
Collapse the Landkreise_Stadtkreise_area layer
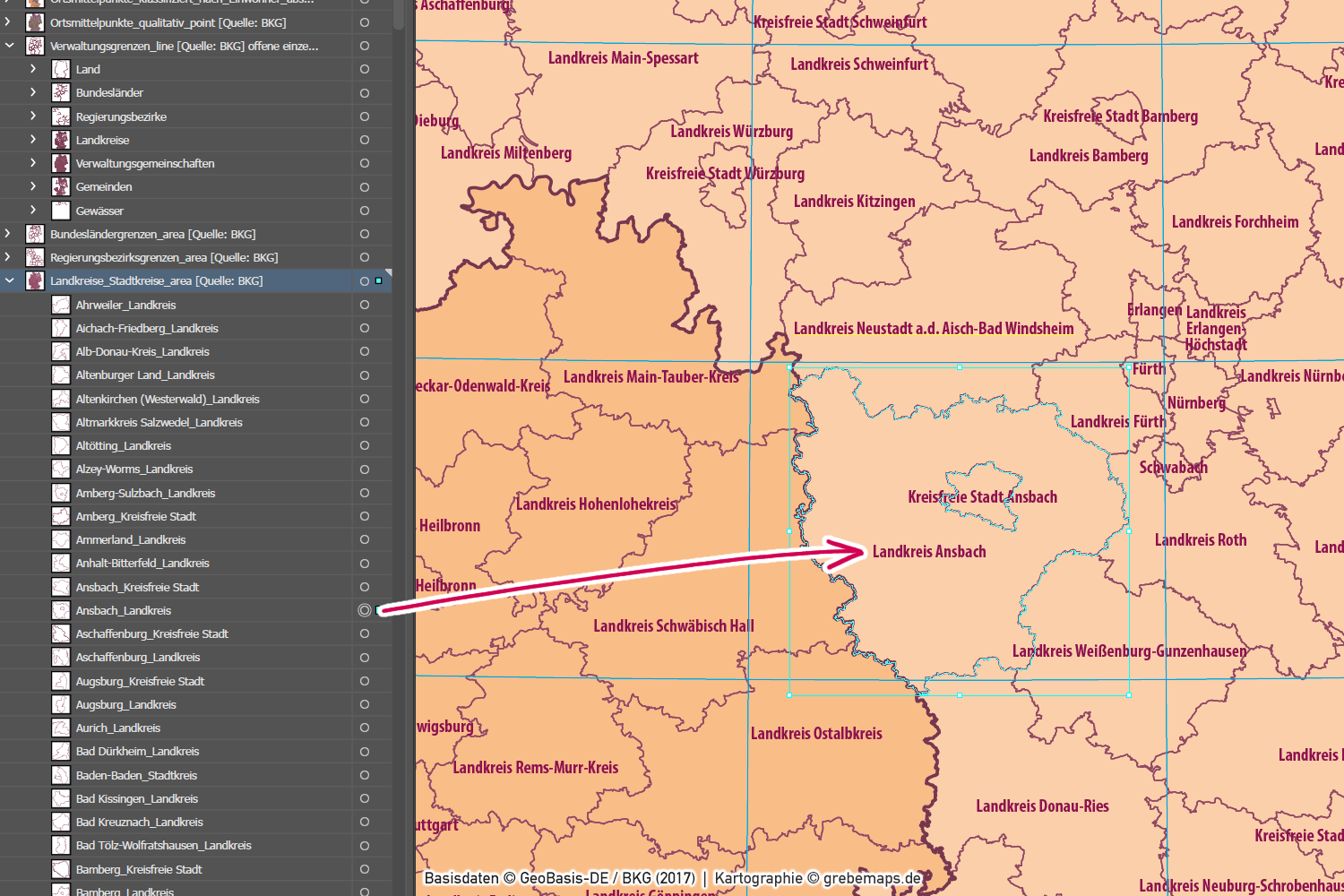coord(10,280)
